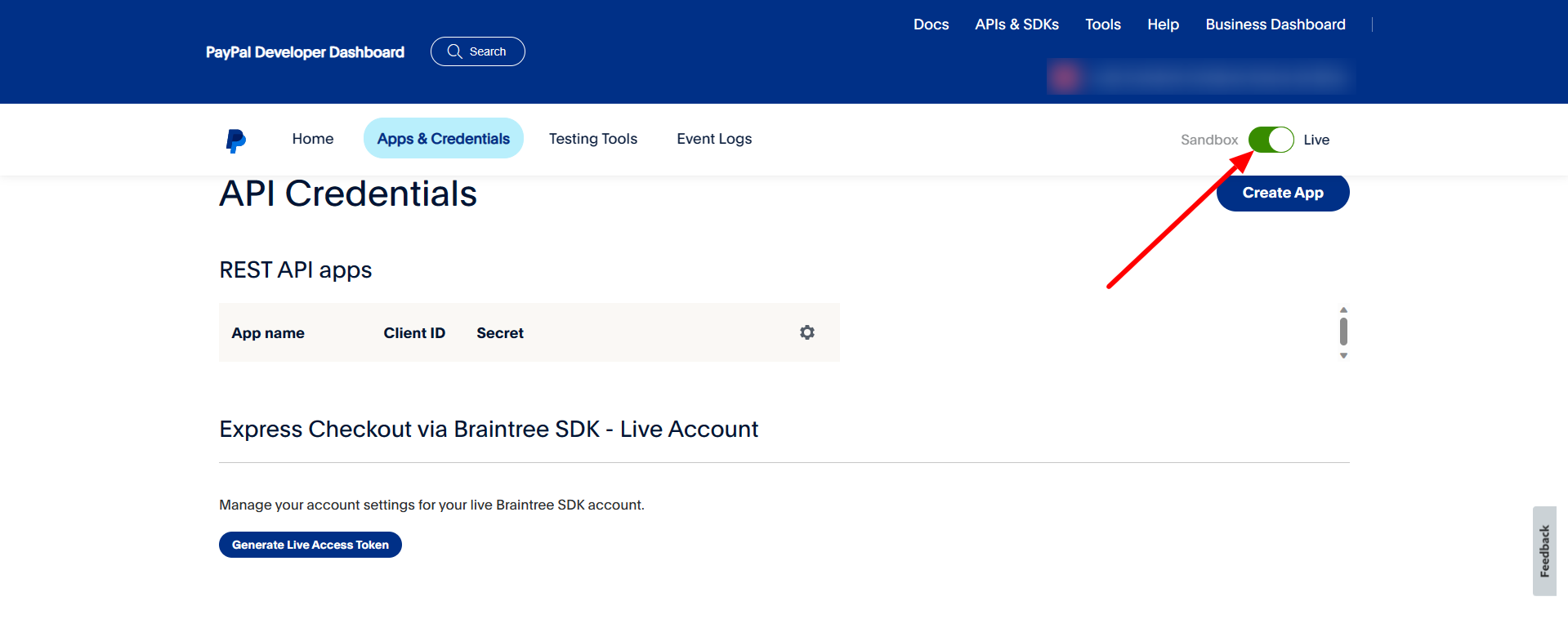Open the Help menu

pyautogui.click(x=1163, y=24)
